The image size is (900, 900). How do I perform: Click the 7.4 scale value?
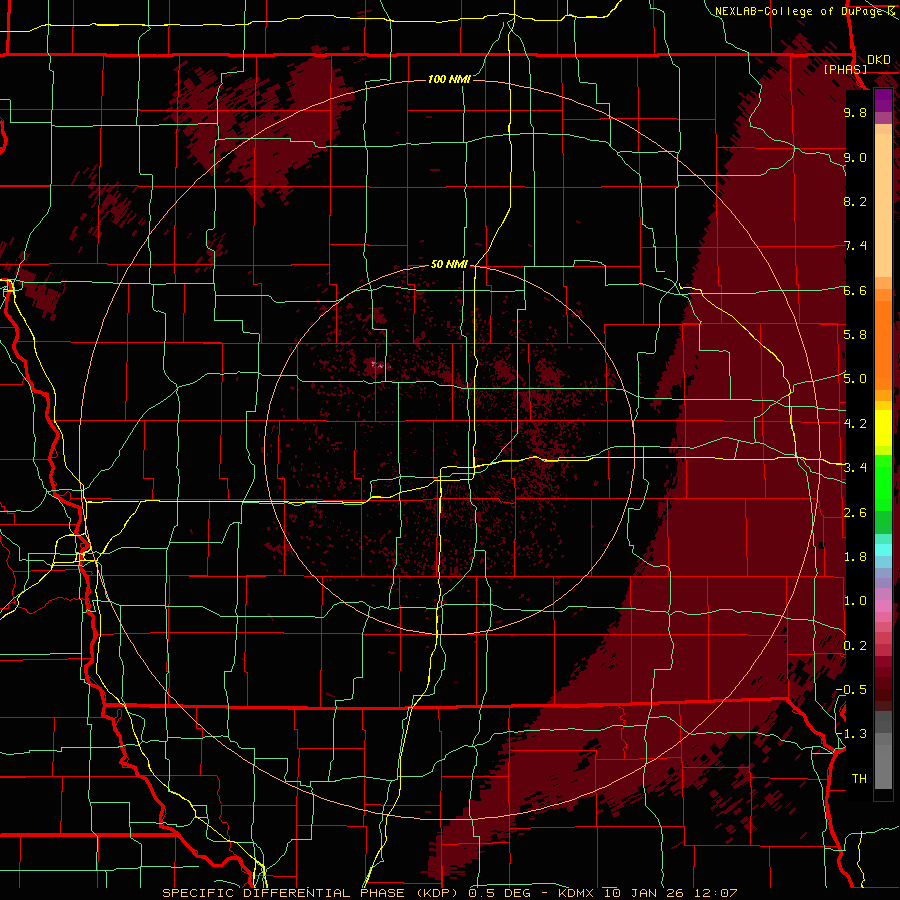855,246
